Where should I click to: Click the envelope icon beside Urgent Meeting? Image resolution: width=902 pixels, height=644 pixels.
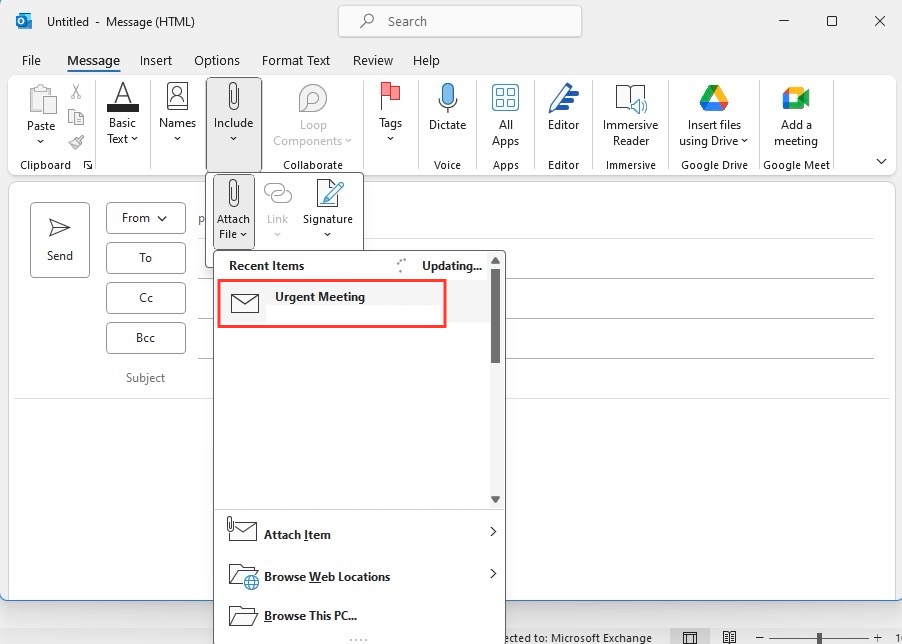click(x=244, y=303)
